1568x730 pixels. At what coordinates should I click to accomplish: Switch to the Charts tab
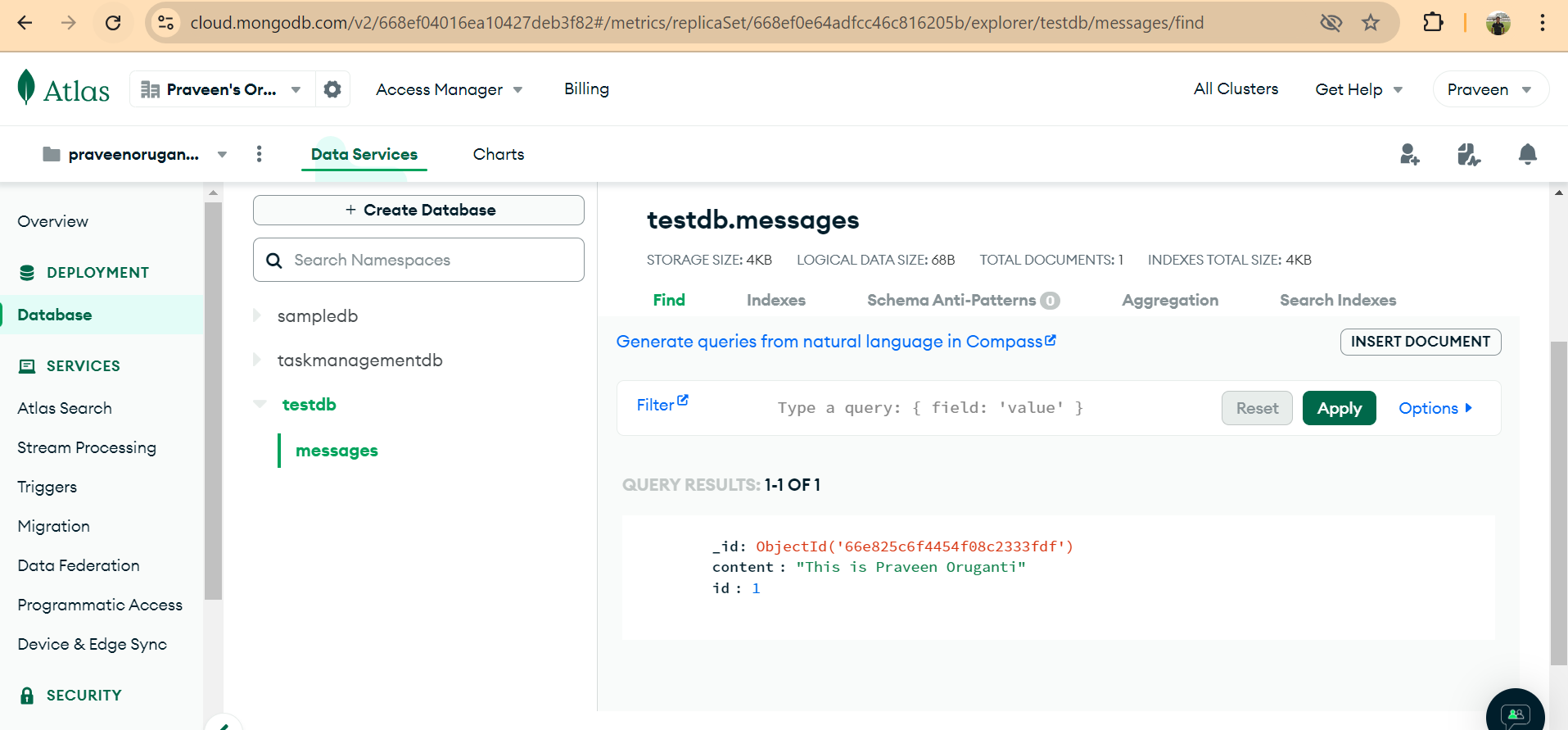(499, 154)
